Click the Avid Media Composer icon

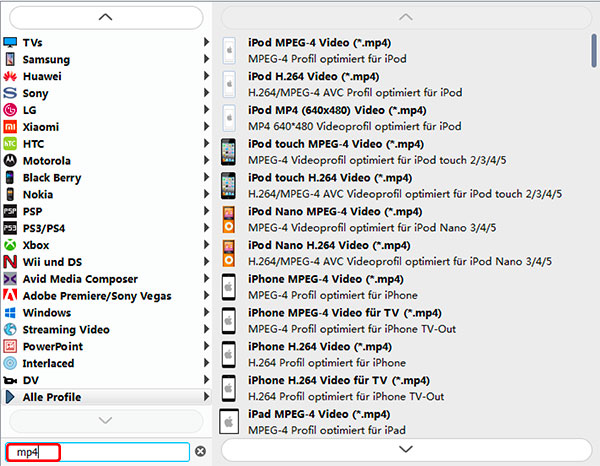pyautogui.click(x=10, y=279)
